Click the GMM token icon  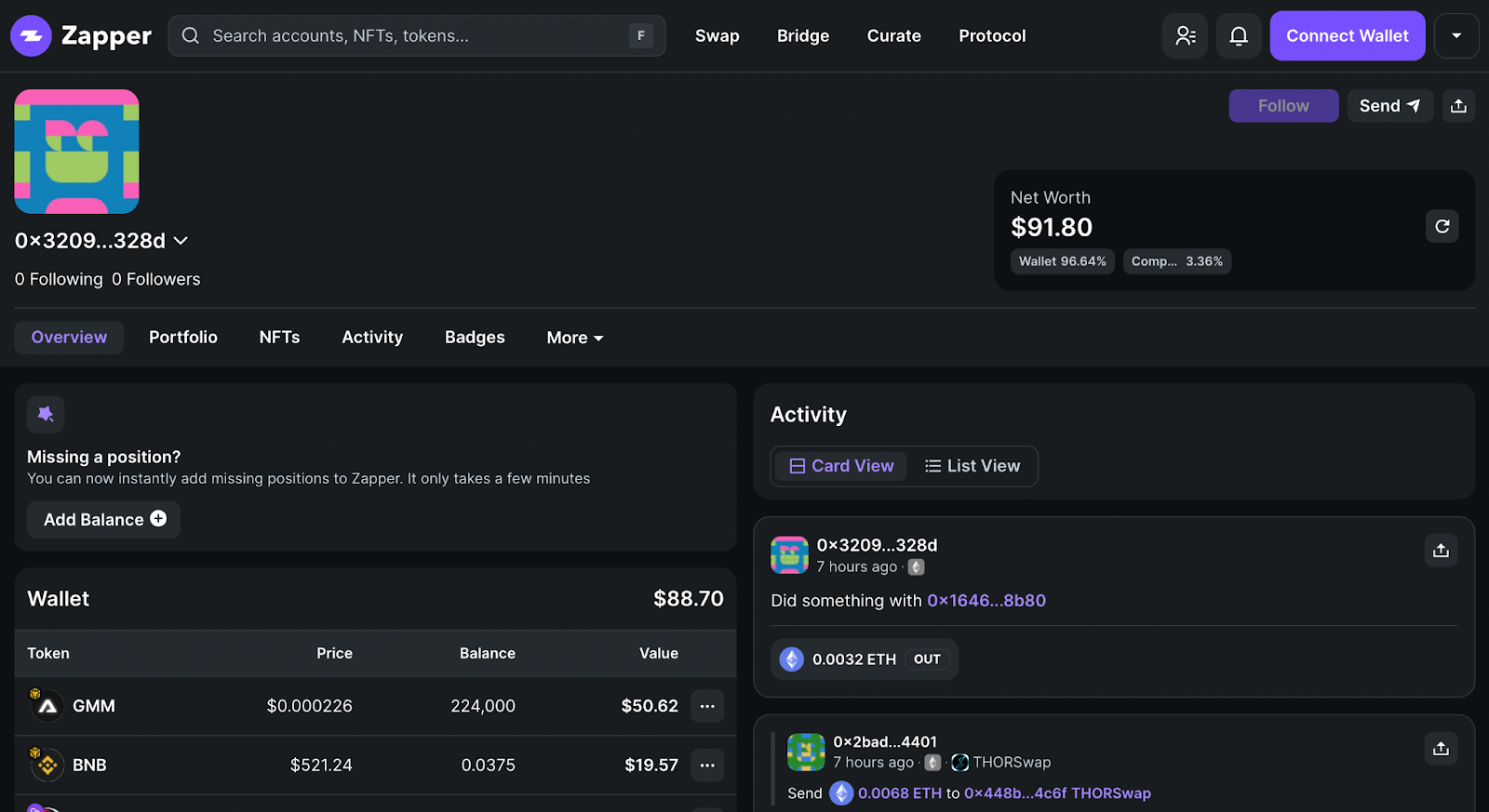(47, 706)
